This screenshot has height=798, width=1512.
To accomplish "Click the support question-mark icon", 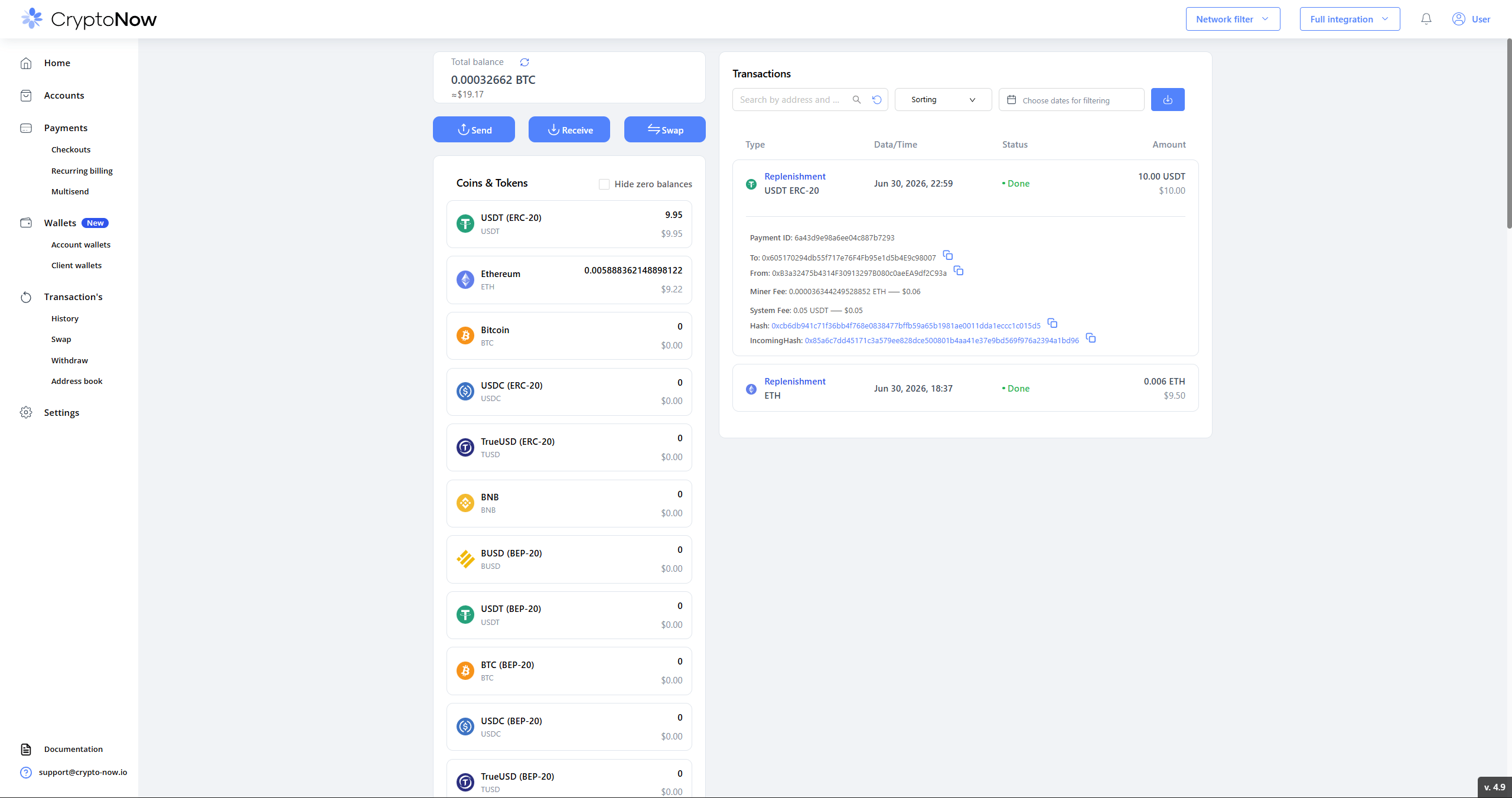I will (26, 773).
